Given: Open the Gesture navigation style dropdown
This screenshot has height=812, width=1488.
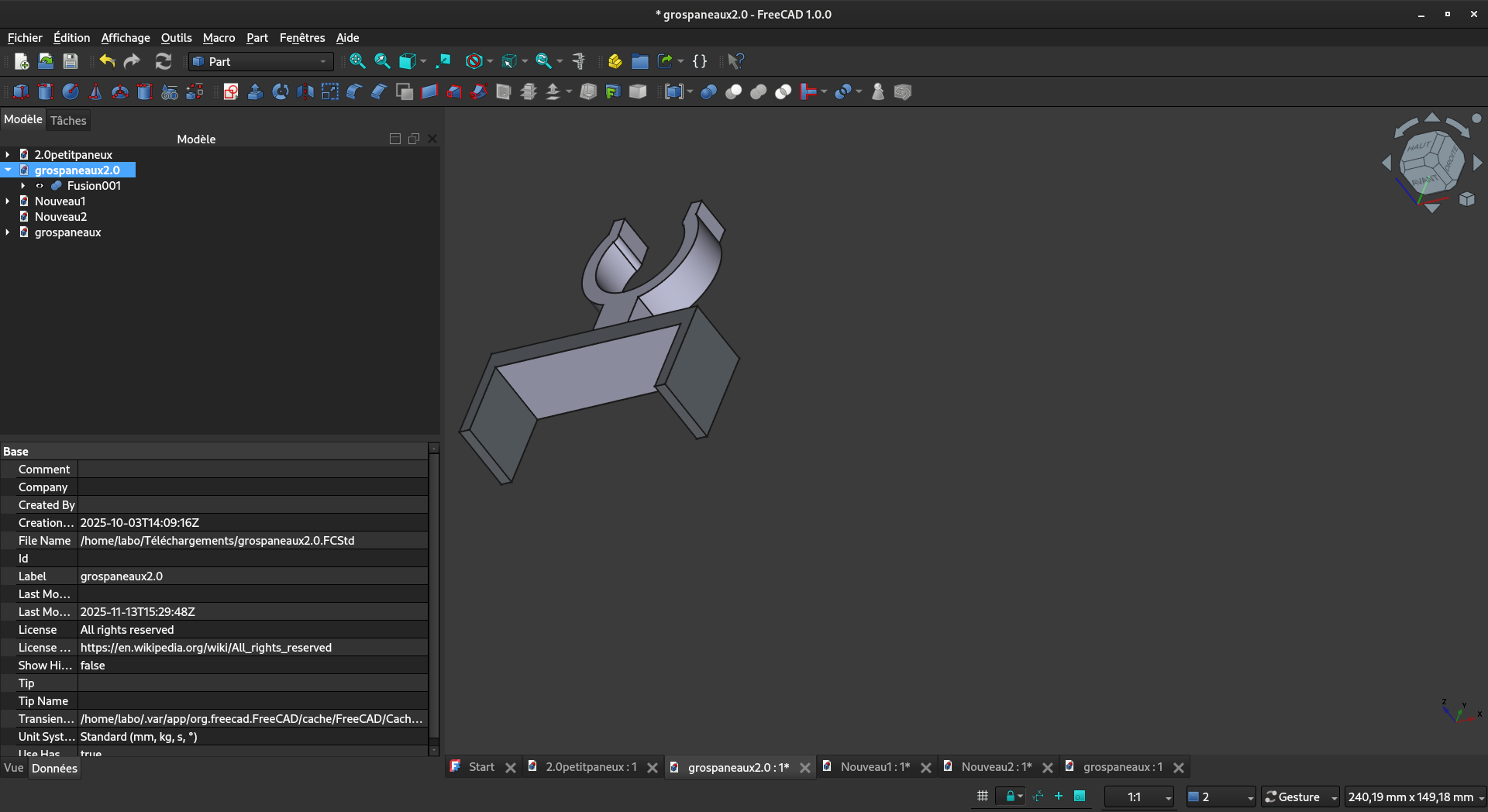Looking at the screenshot, I should point(1301,797).
